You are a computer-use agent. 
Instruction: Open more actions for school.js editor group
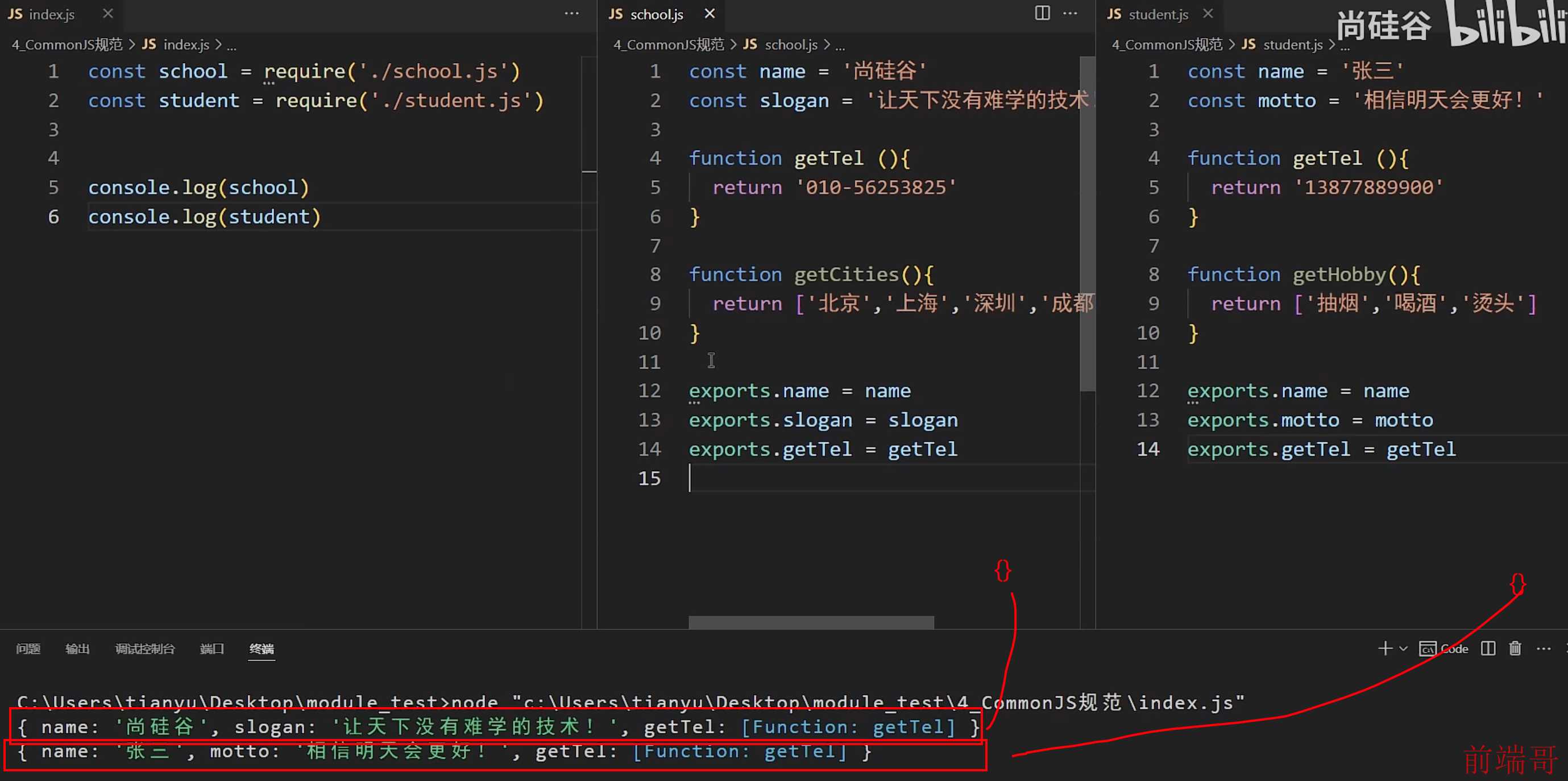[x=1070, y=14]
